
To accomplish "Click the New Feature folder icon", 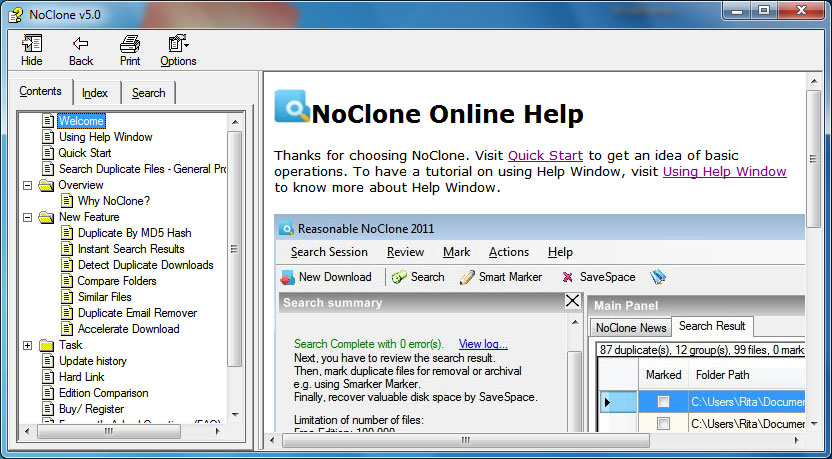I will point(47,217).
